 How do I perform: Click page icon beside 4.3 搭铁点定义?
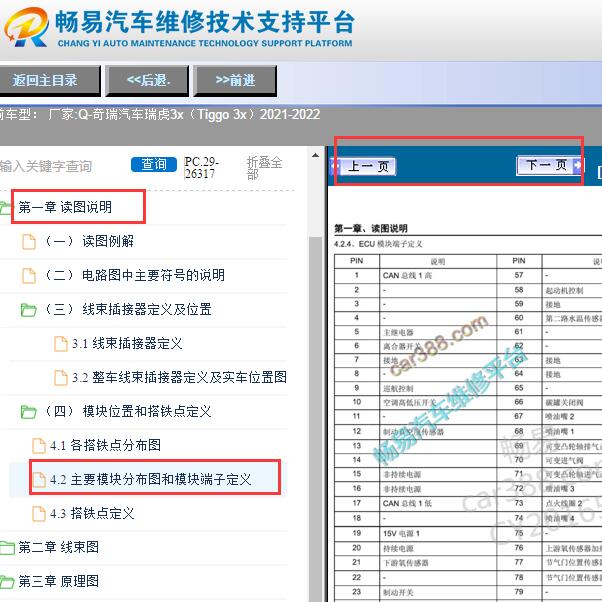[x=39, y=514]
